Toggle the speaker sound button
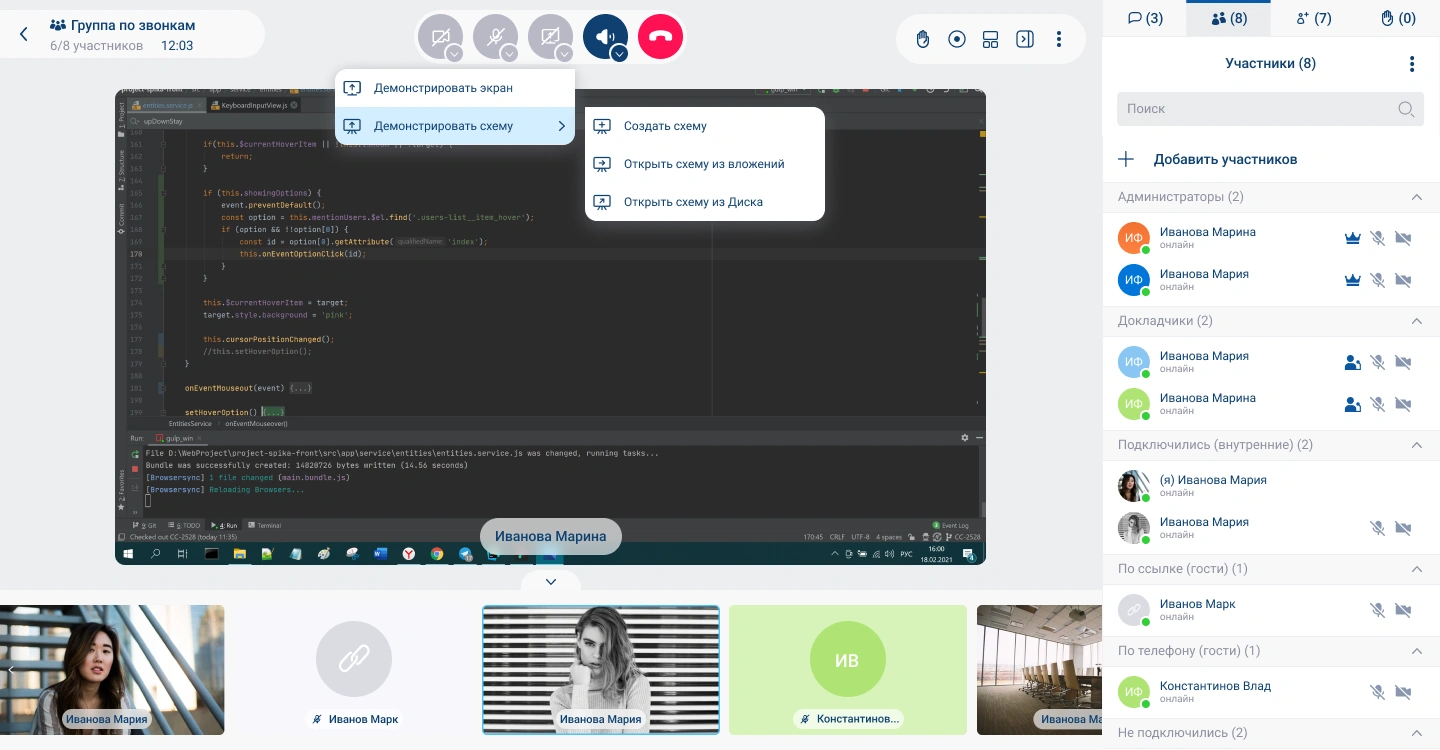 pyautogui.click(x=603, y=36)
